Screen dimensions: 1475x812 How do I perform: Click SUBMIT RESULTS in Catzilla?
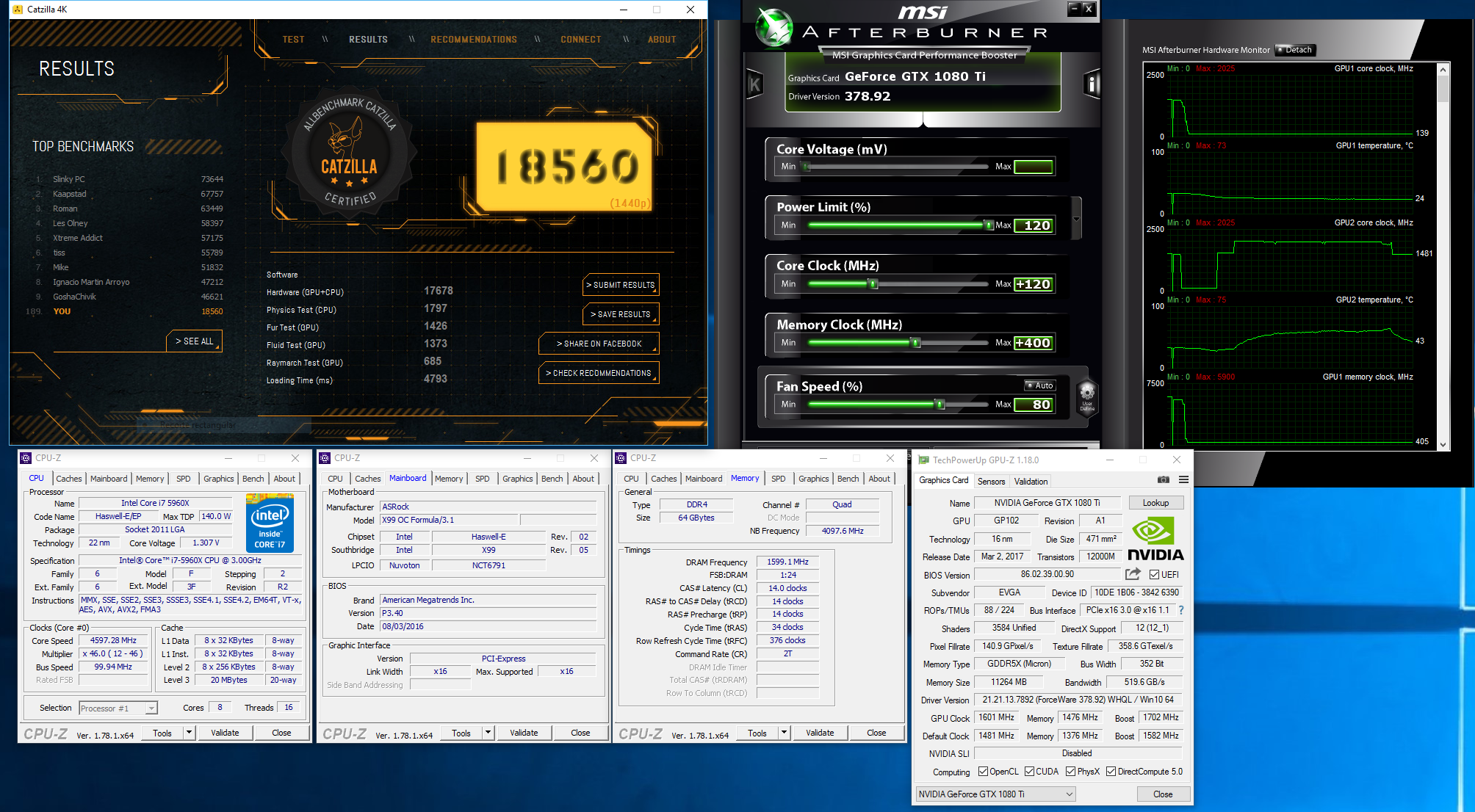(621, 285)
